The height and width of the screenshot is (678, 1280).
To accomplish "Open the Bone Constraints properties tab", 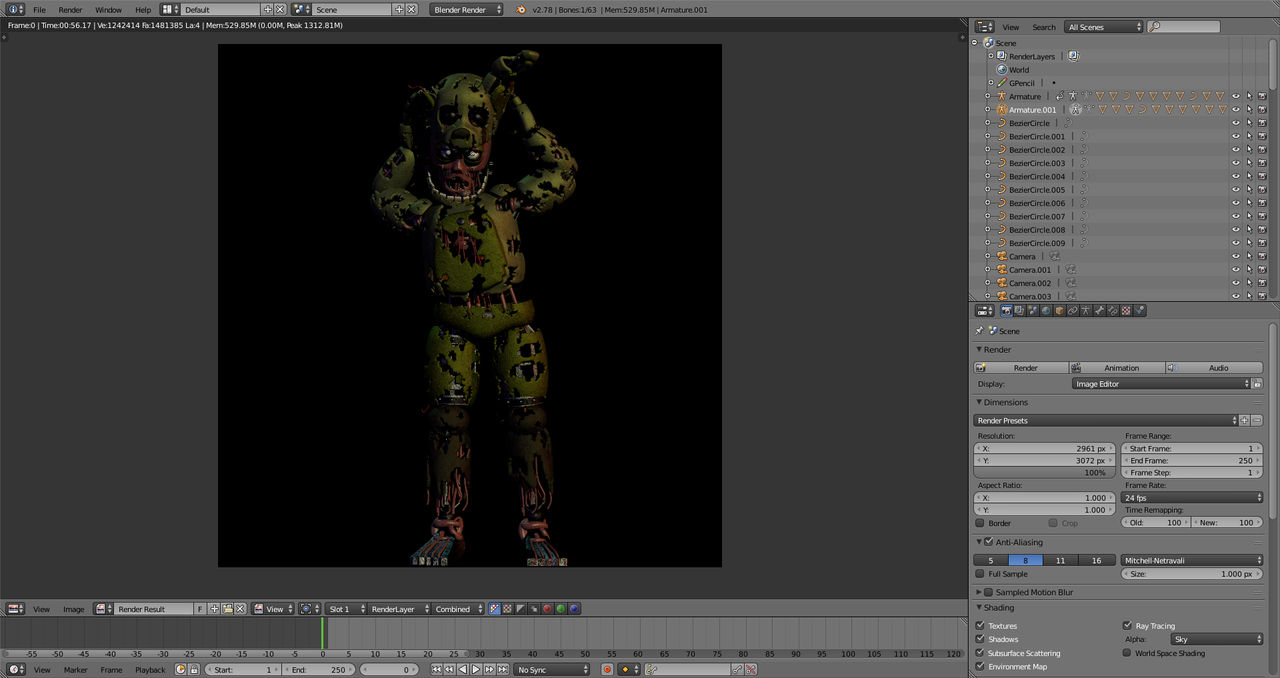I will click(1112, 311).
